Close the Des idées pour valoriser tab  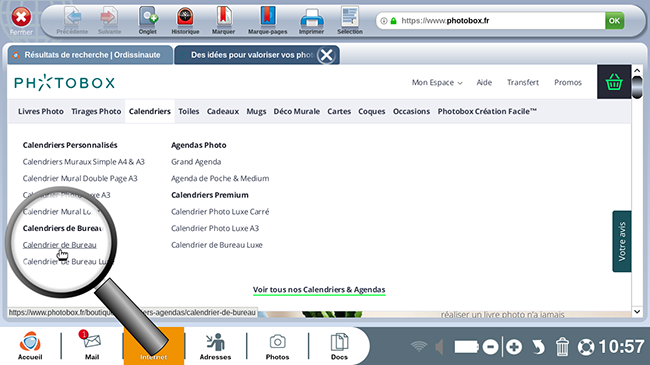pos(326,55)
